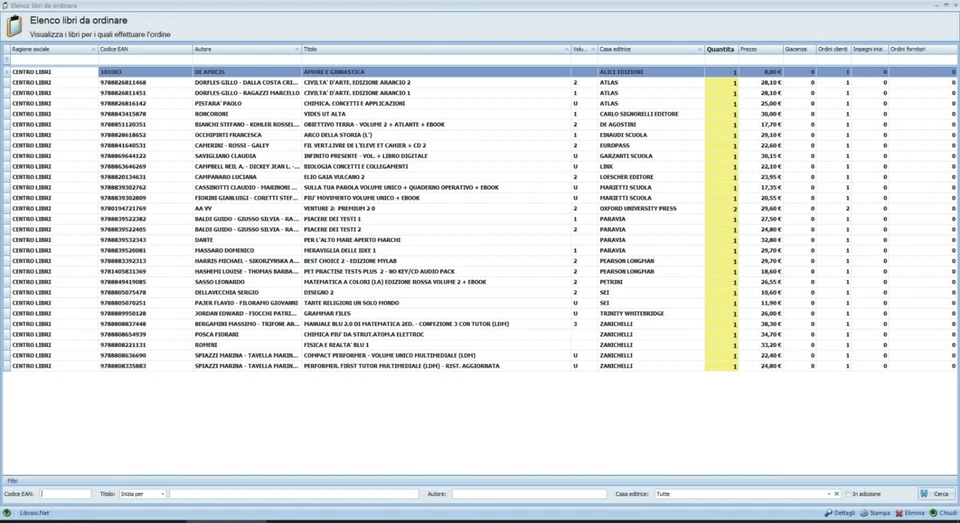The image size is (960, 523).
Task: Select PET PRACTISE TESTS PLUS 2 title
Action: (x=435, y=271)
